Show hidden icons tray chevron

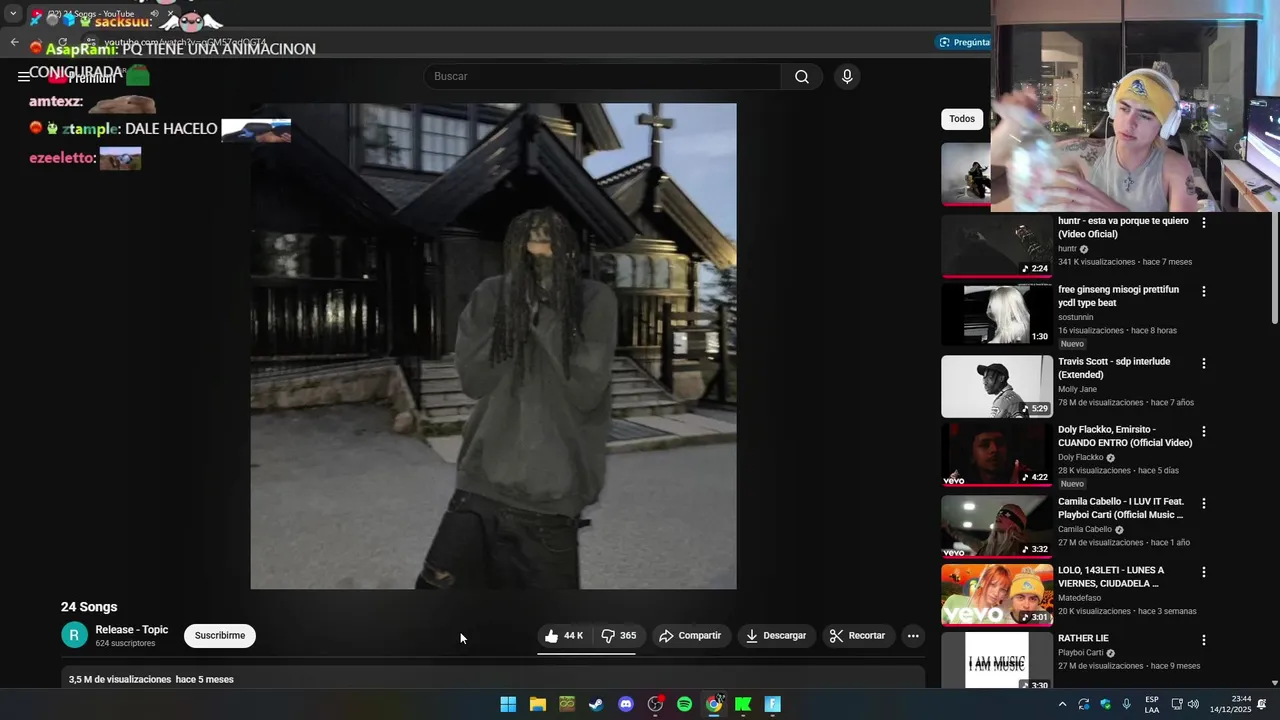(1062, 704)
